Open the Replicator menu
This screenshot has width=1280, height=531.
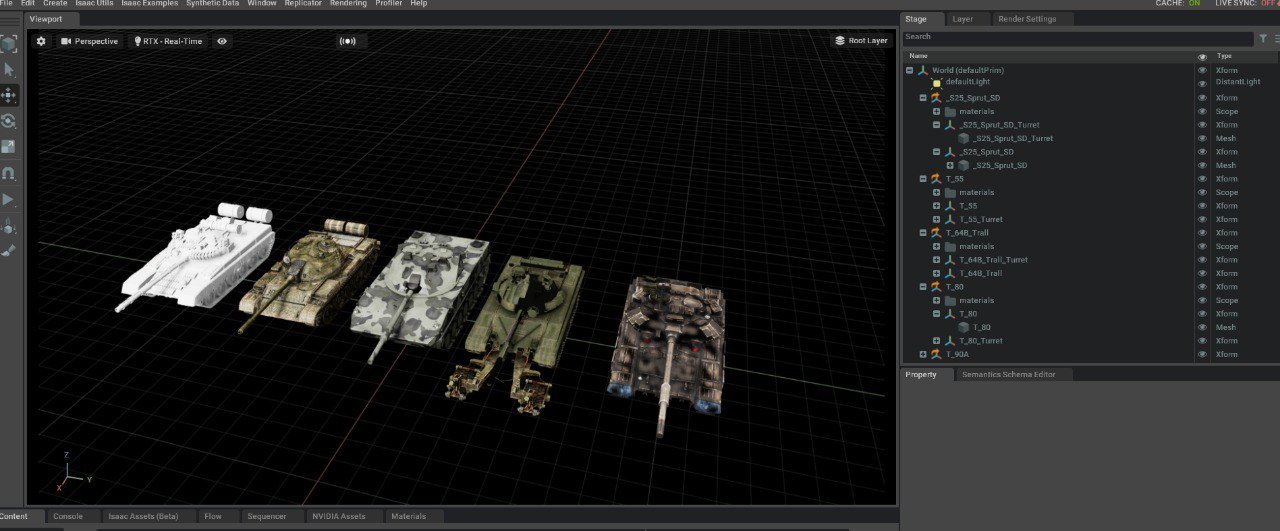[303, 4]
